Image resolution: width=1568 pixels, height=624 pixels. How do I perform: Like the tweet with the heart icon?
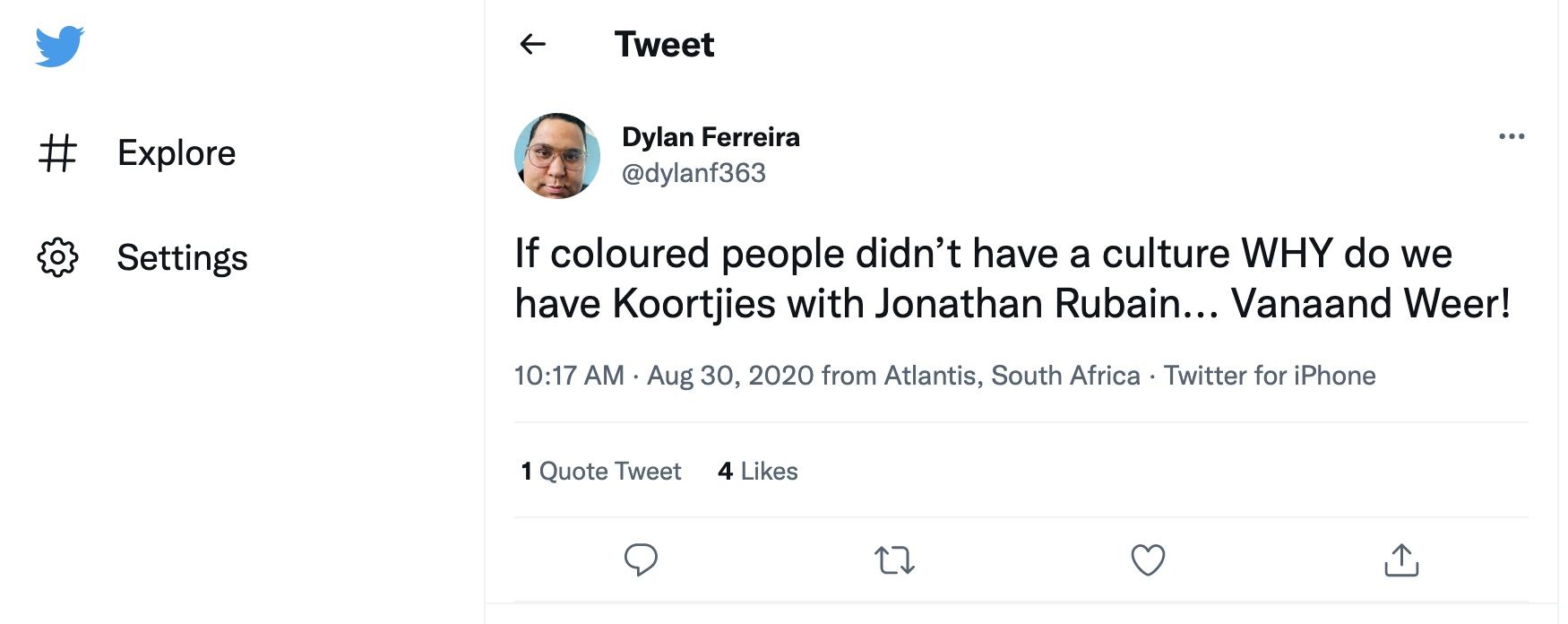[1148, 559]
